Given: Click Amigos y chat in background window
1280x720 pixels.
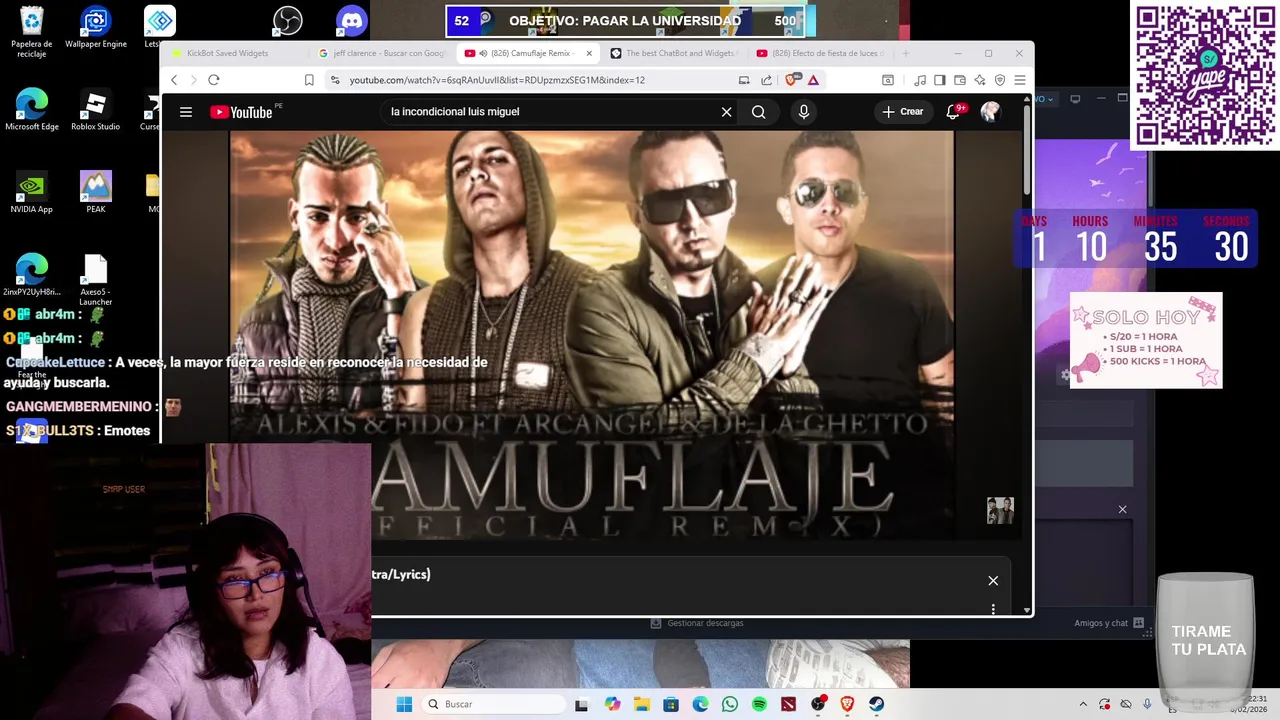Looking at the screenshot, I should coord(1108,623).
